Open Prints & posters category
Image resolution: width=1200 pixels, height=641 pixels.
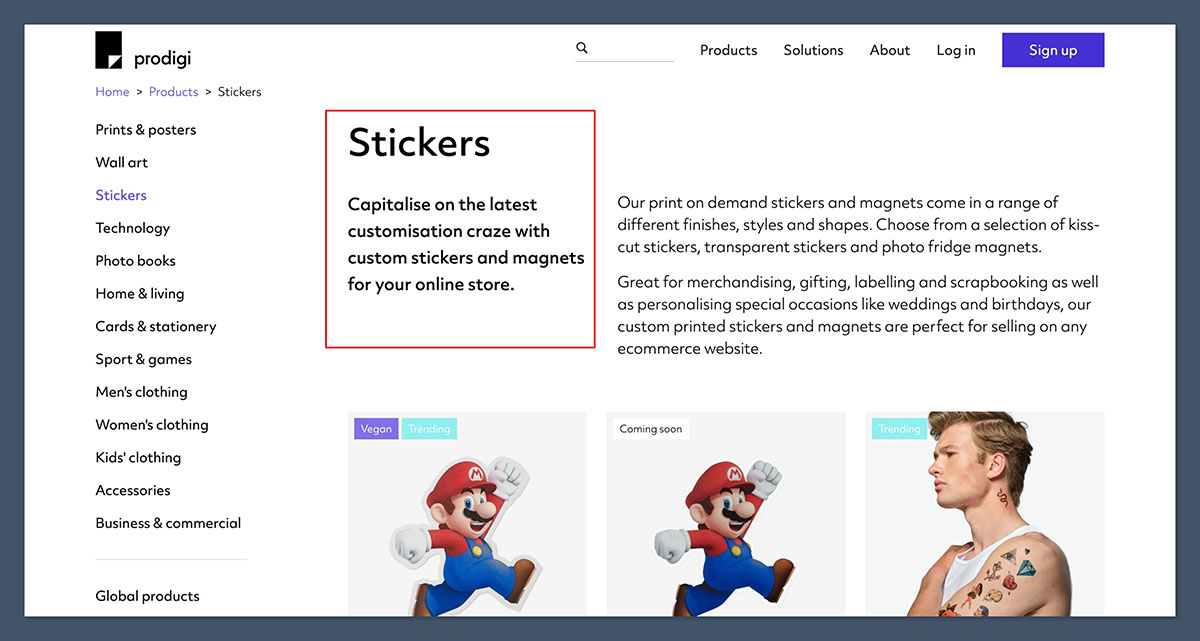pos(146,130)
